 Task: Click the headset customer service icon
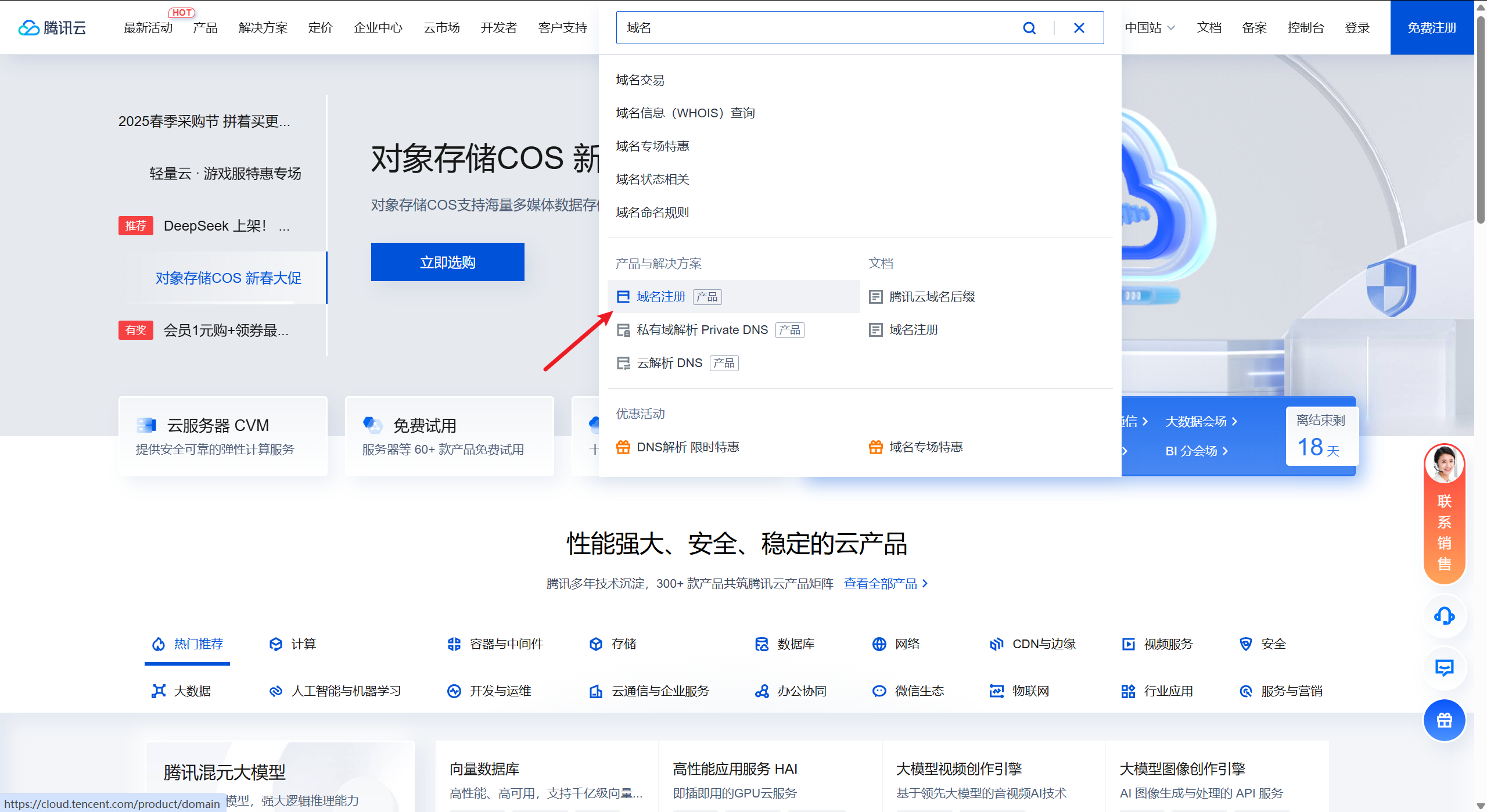point(1444,616)
